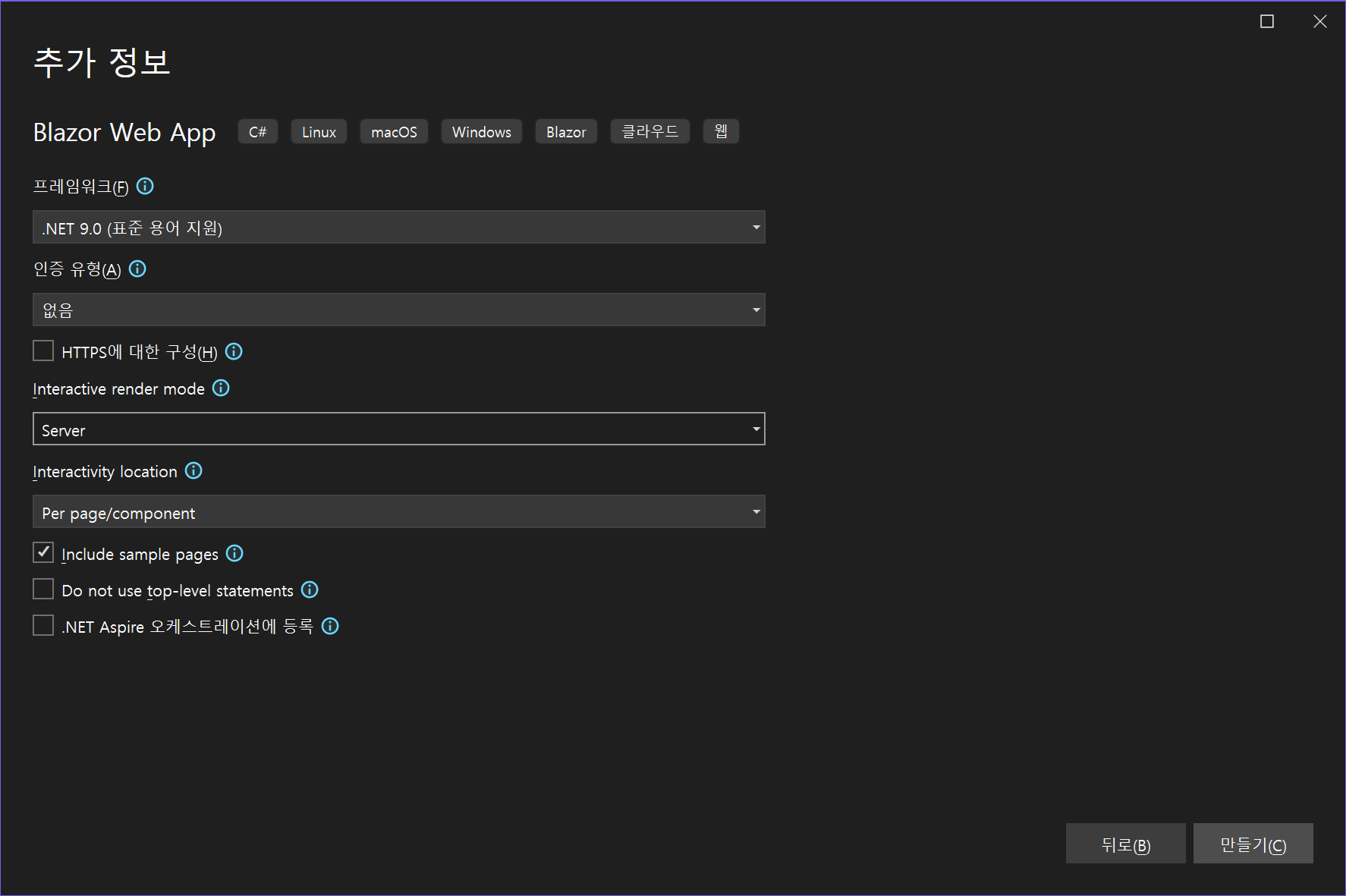Click the Blazor tag

pyautogui.click(x=566, y=132)
